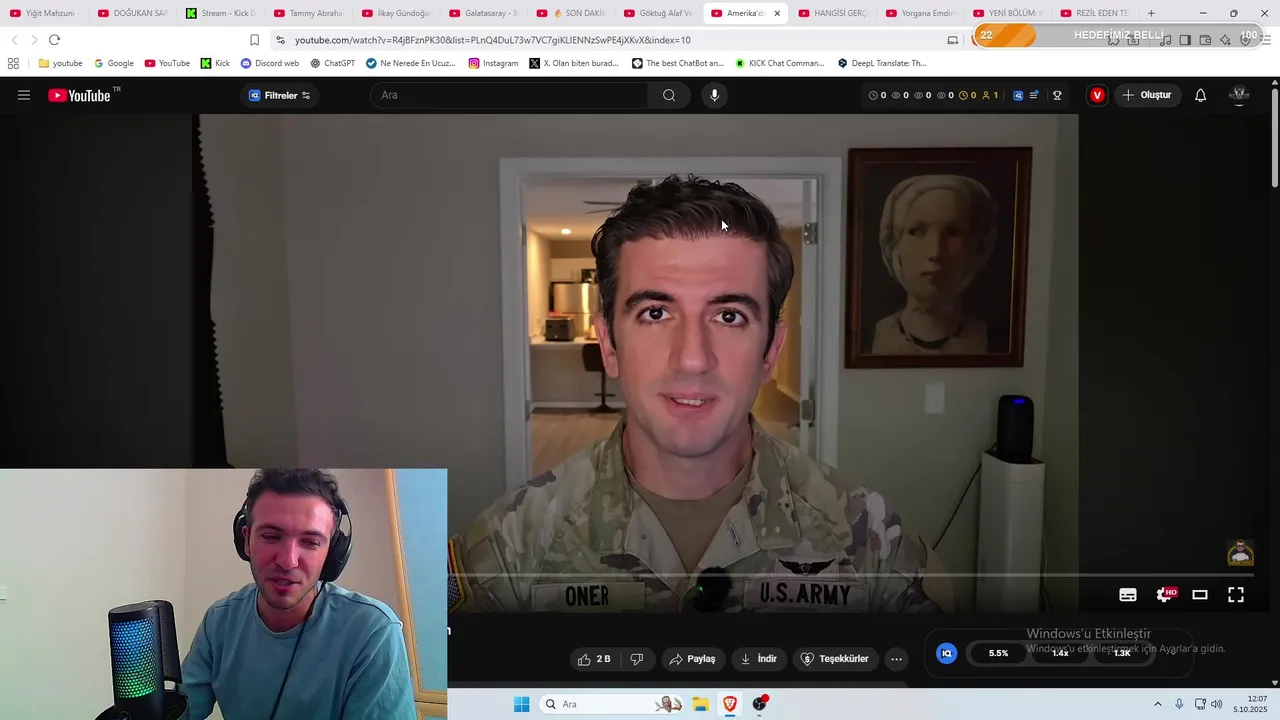Switch to SON DAKİK tab
The image size is (1280, 720).
coord(570,13)
